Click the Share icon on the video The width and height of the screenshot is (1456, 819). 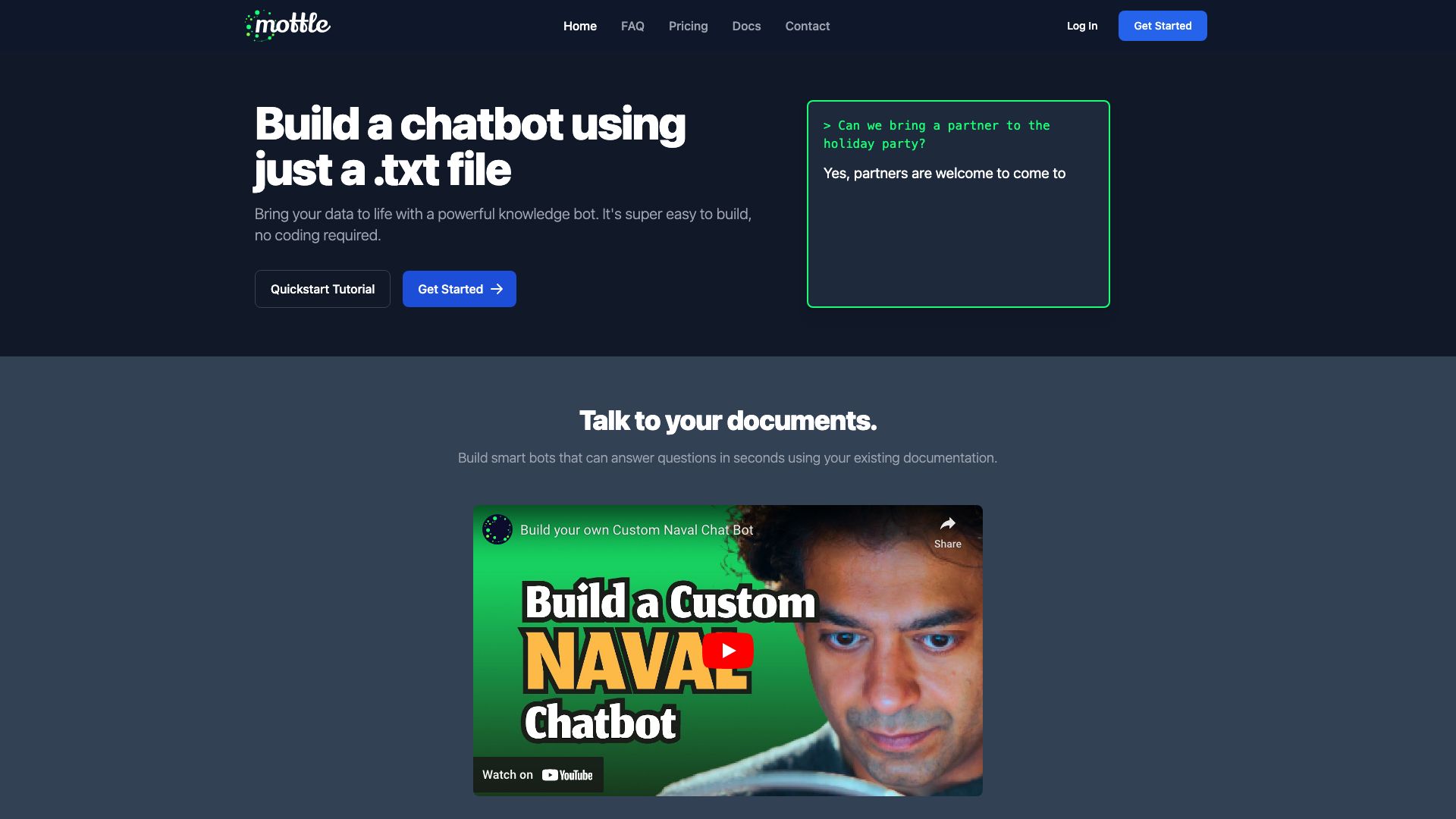947,532
